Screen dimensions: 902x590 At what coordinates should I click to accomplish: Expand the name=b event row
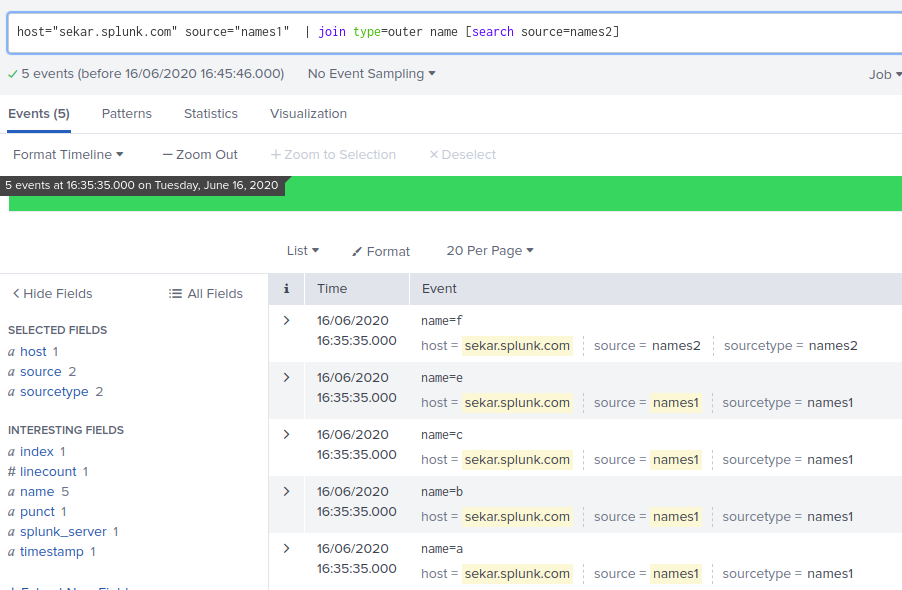coord(286,492)
